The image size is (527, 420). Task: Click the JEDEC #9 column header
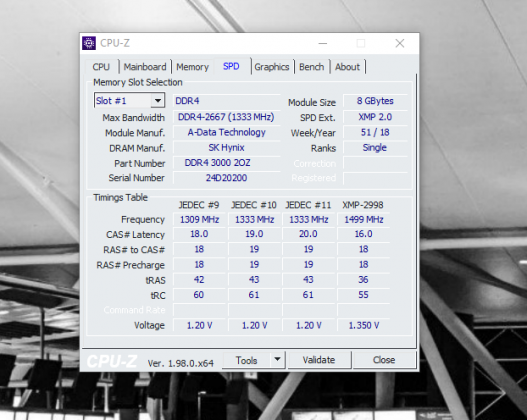click(x=199, y=205)
